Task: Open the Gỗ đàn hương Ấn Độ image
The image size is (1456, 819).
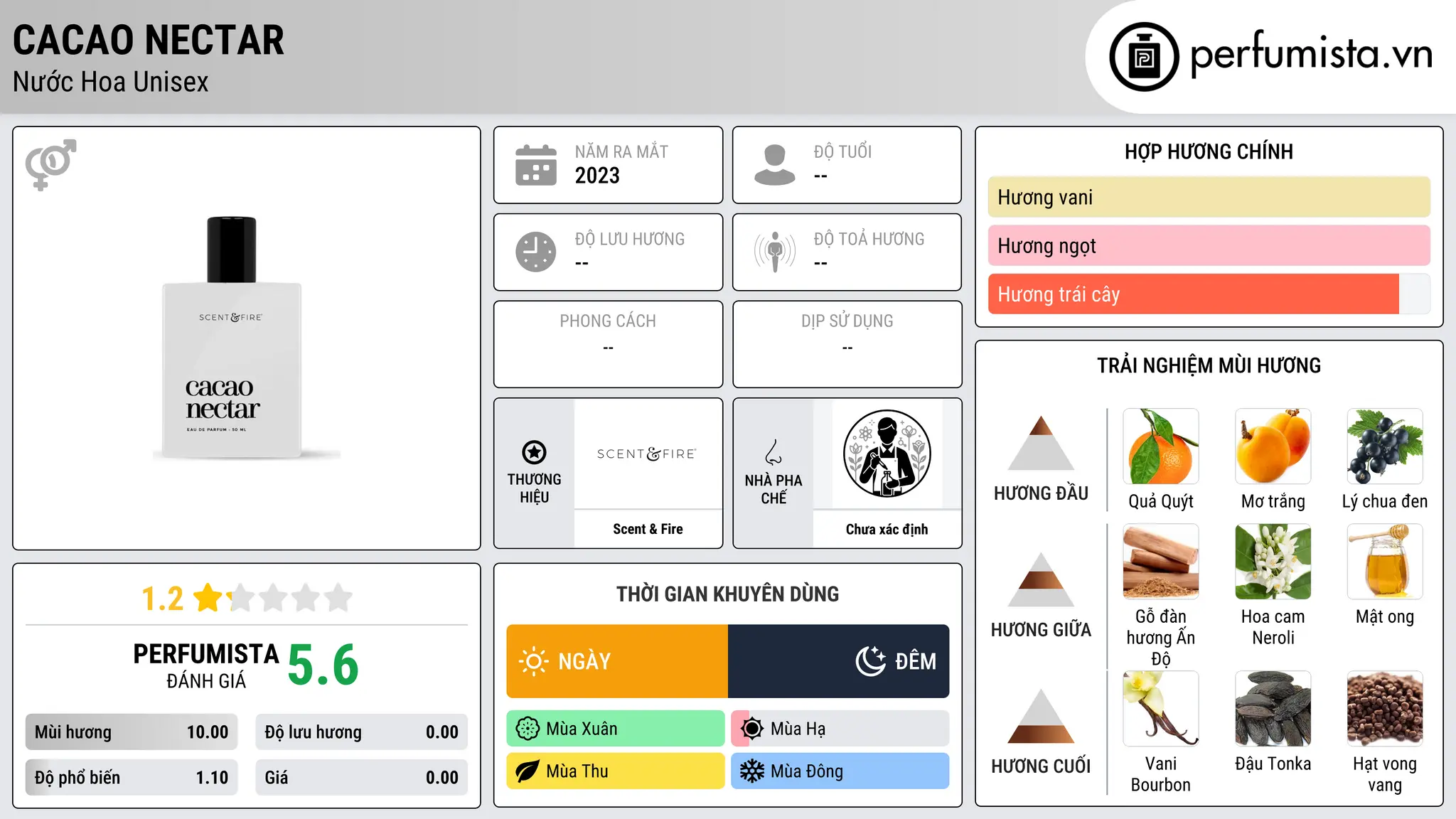Action: coord(1161,562)
